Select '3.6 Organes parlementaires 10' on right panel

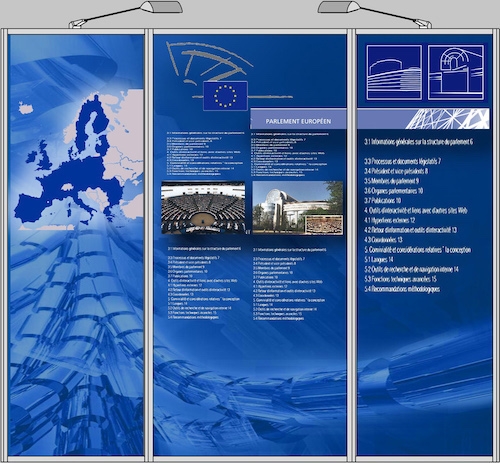pyautogui.click(x=393, y=191)
